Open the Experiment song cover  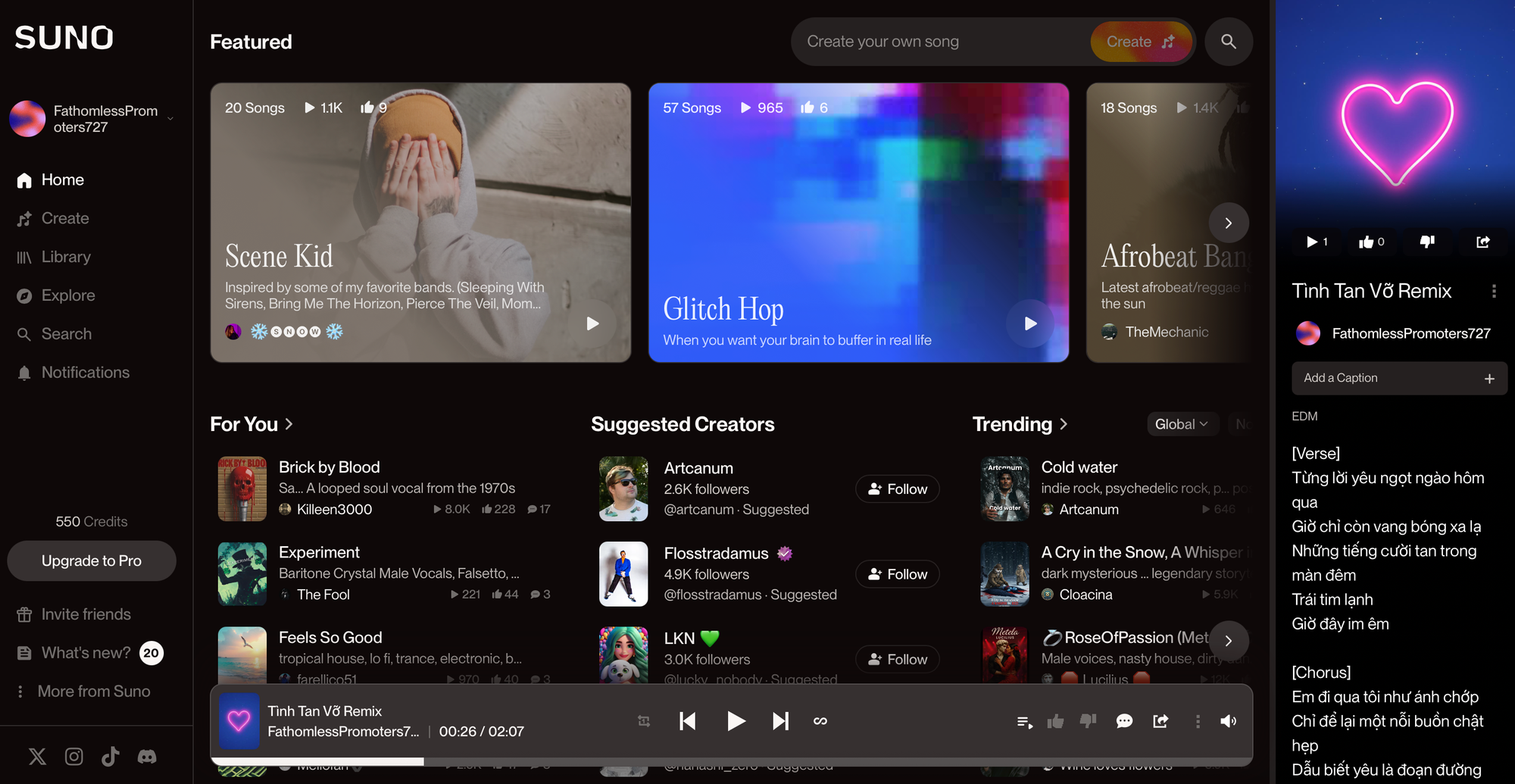[242, 573]
